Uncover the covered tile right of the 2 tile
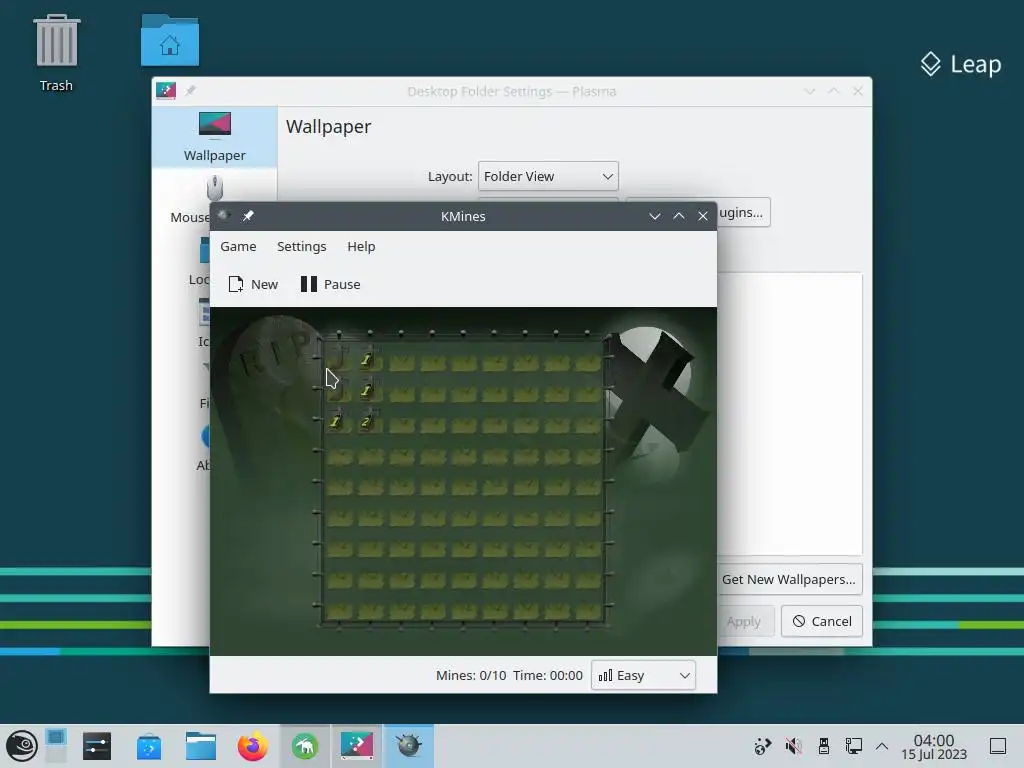The width and height of the screenshot is (1024, 768). click(402, 424)
